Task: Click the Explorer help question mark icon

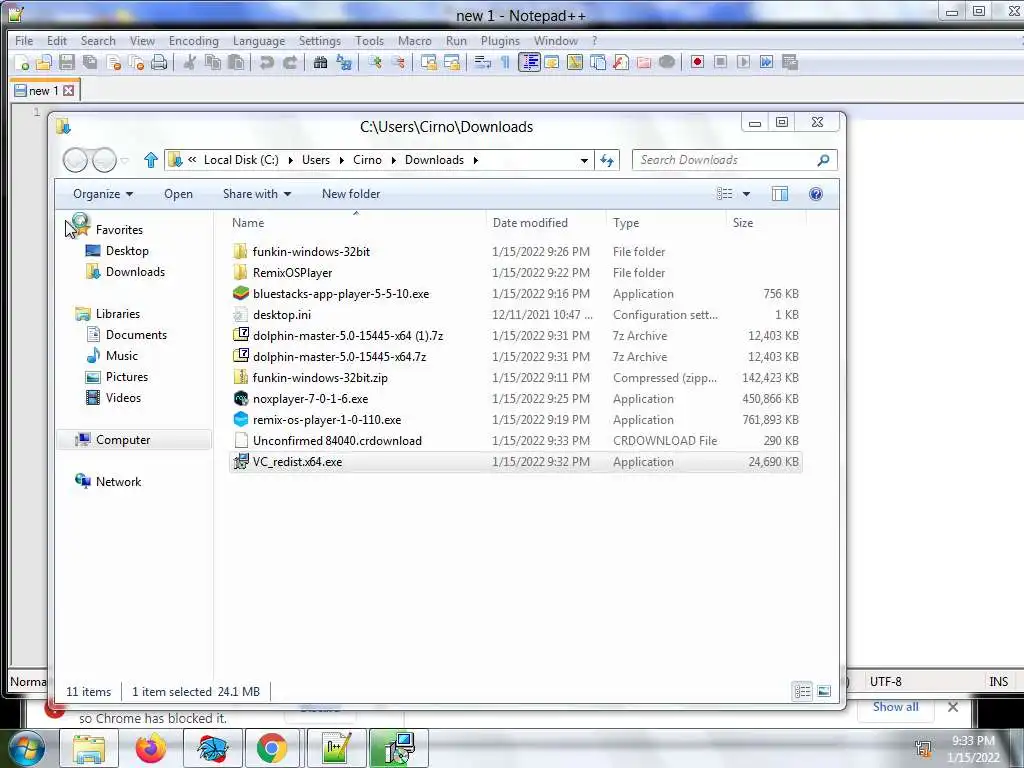Action: [x=816, y=194]
